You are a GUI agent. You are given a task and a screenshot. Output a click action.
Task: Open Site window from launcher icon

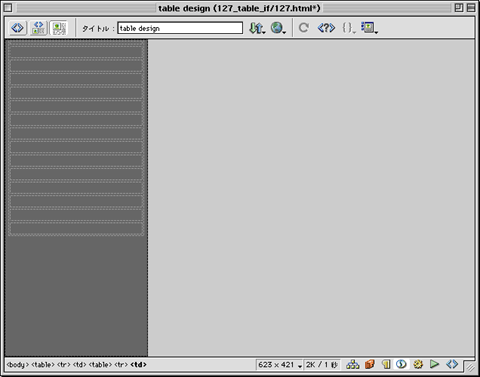352,364
